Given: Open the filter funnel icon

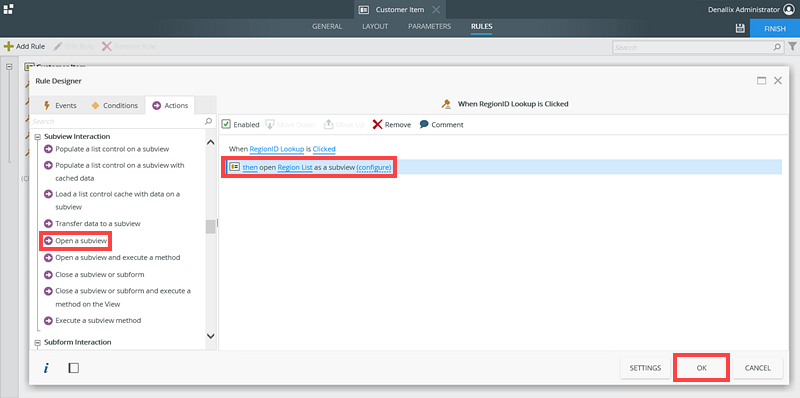Looking at the screenshot, I should [x=792, y=47].
